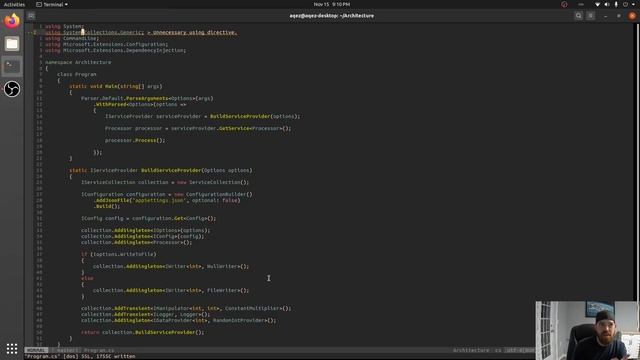This screenshot has height=360, width=640.
Task: Click the red notification indicator in top bar
Action: coord(564,4)
